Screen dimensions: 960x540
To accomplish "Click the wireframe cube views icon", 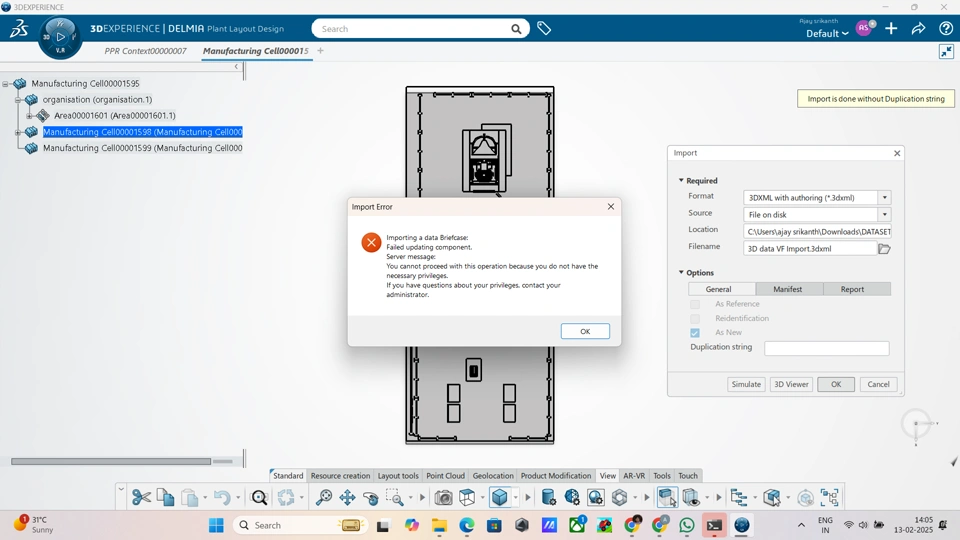I will click(467, 497).
